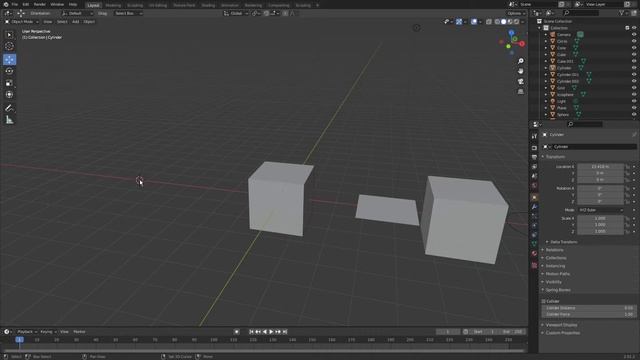Open the Orientation Default dropdown
This screenshot has width=640, height=360.
(78, 13)
